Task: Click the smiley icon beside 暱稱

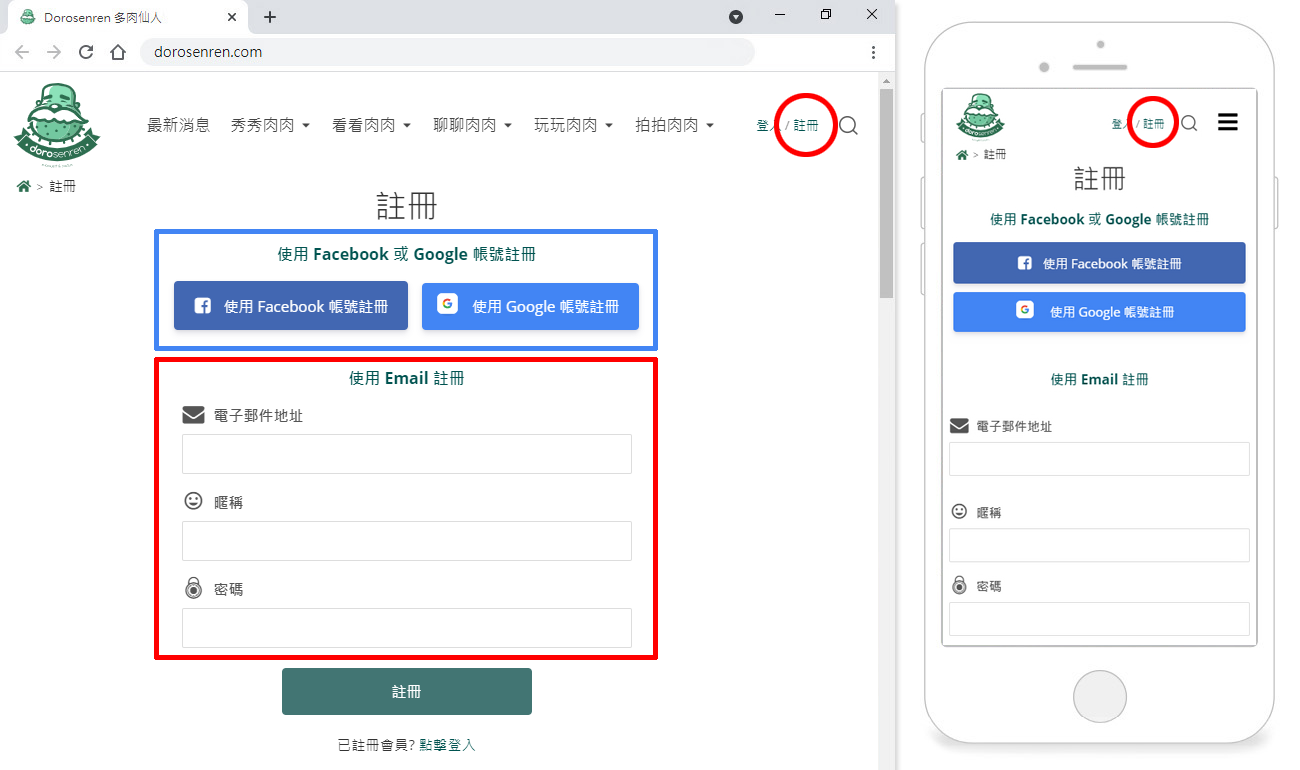Action: click(193, 501)
